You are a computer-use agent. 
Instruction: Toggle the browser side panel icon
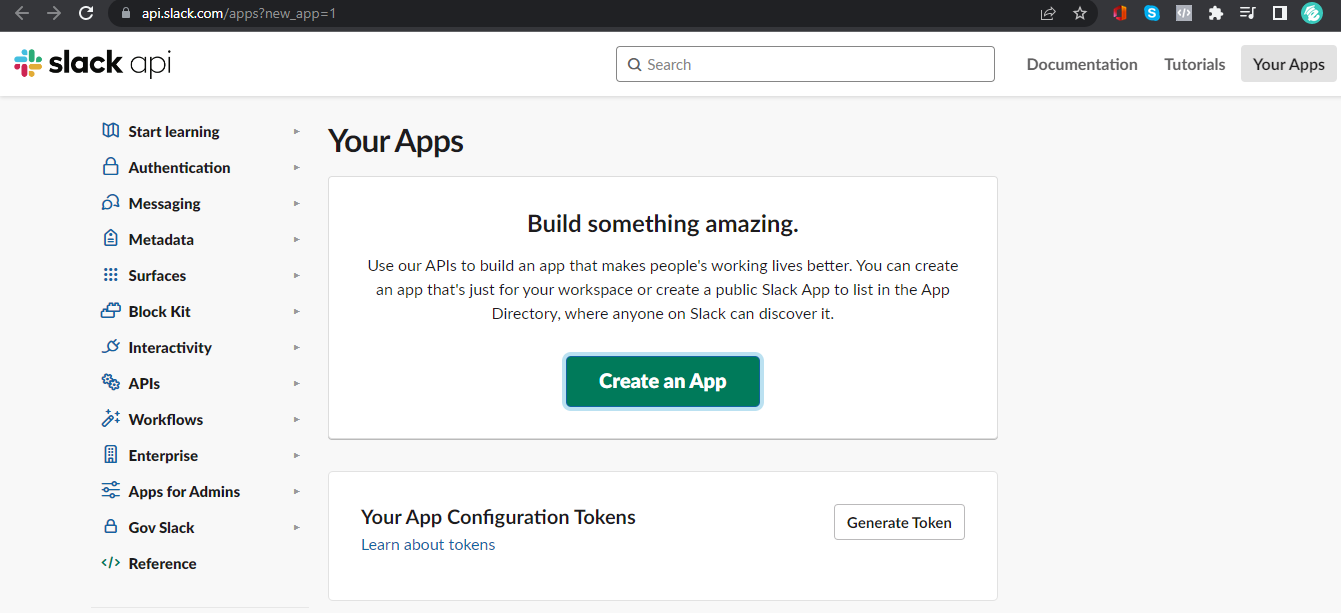1279,13
